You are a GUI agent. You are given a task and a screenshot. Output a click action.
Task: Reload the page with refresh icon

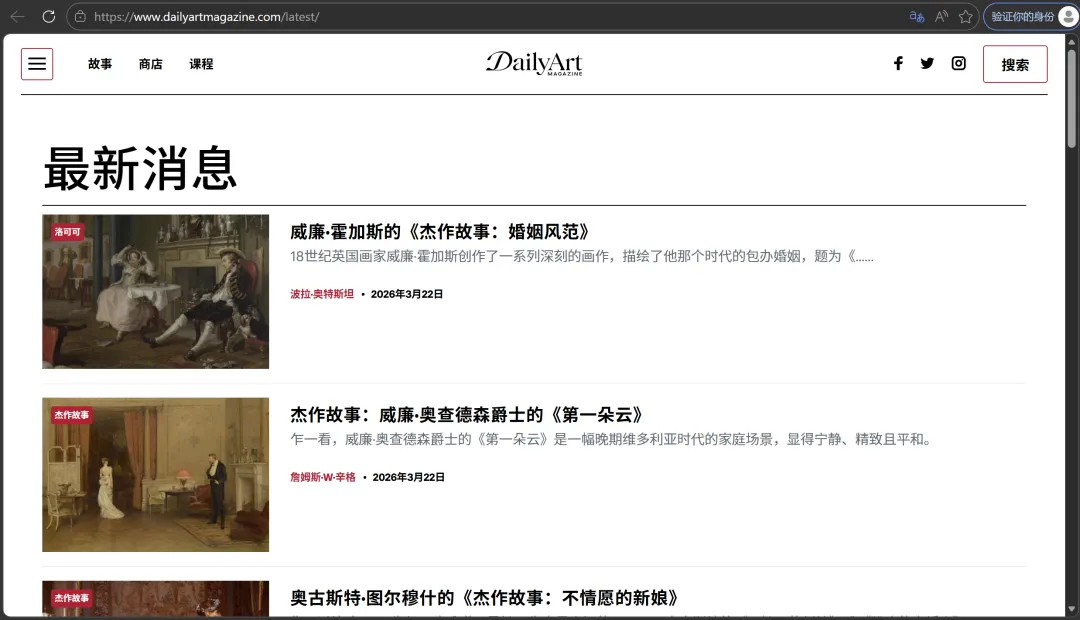48,17
